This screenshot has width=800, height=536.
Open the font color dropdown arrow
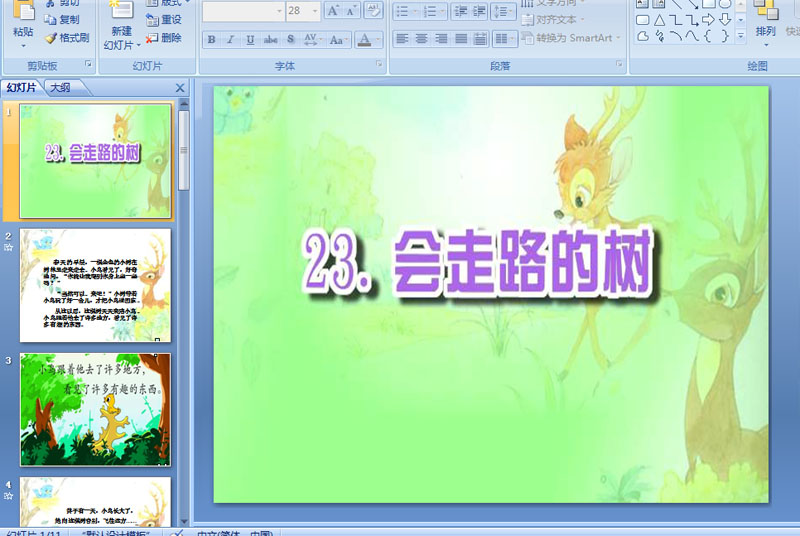tap(378, 39)
